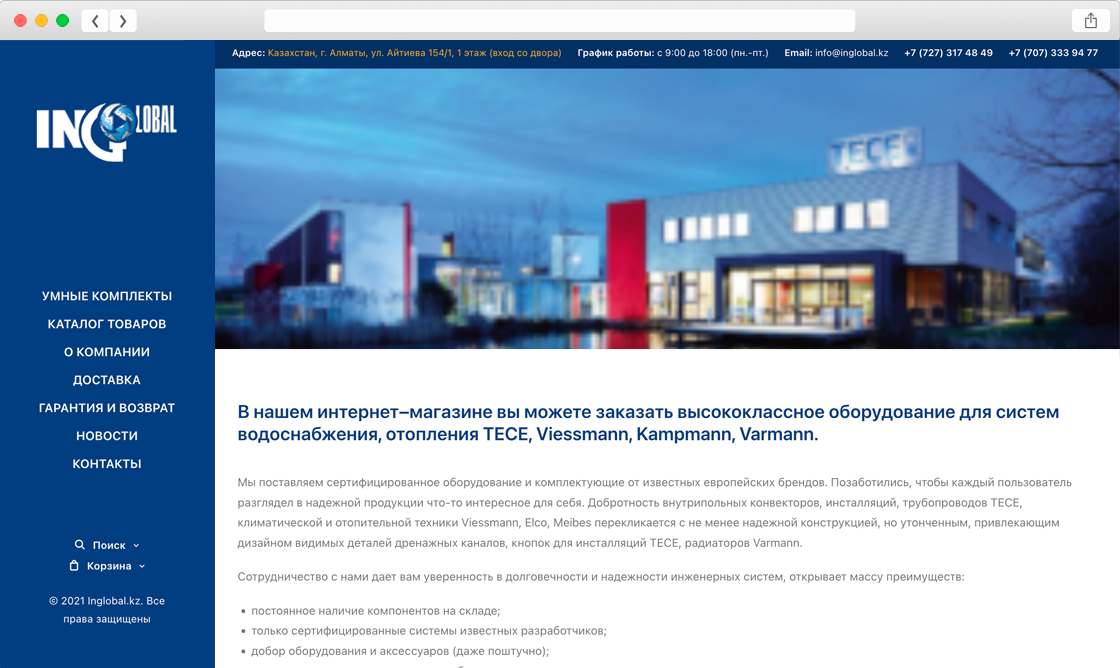Click the InGlobal logo in sidebar
Screen dimensions: 1120x668
click(x=106, y=130)
